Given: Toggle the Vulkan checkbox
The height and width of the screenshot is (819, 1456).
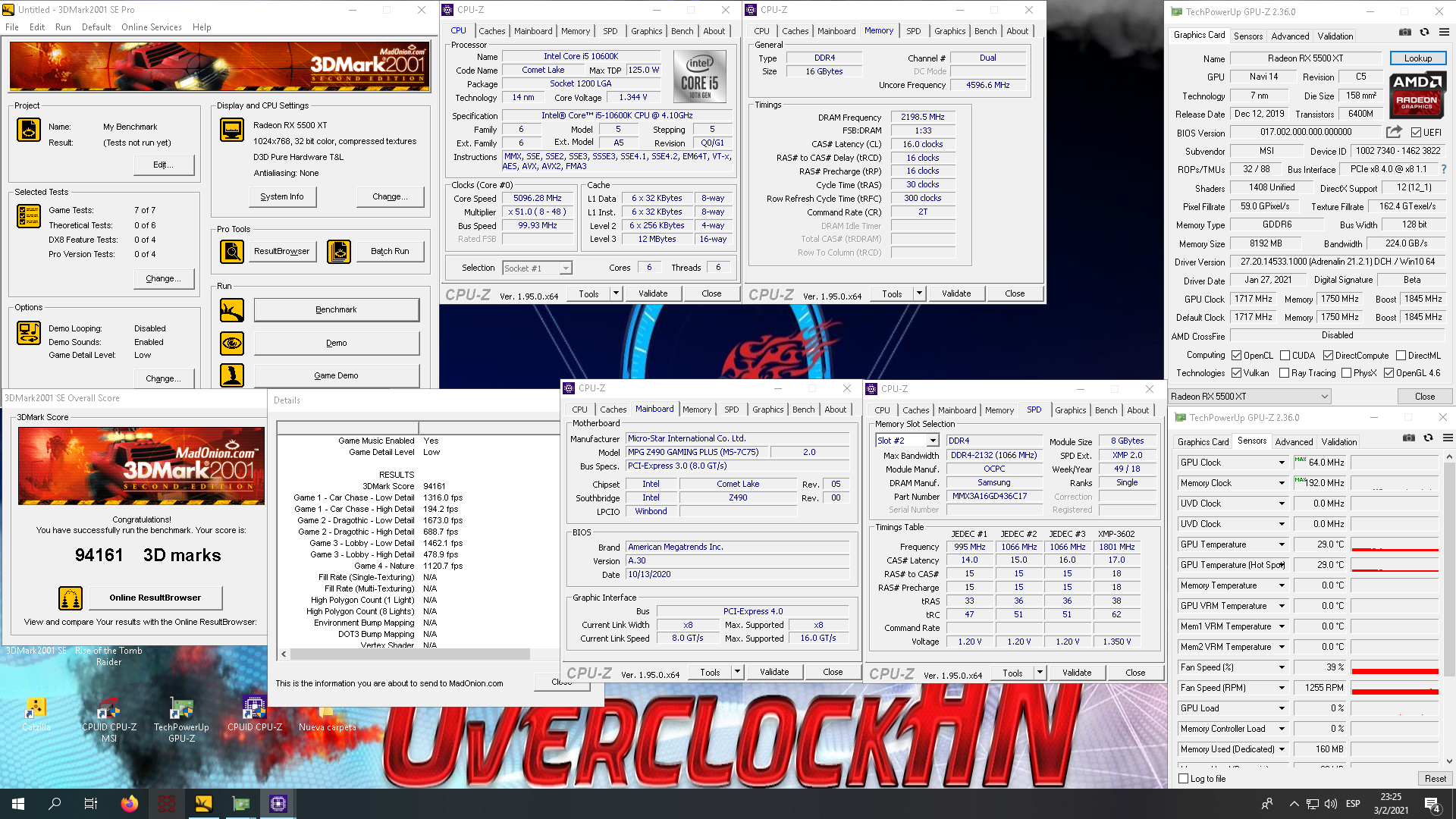Looking at the screenshot, I should [1237, 373].
